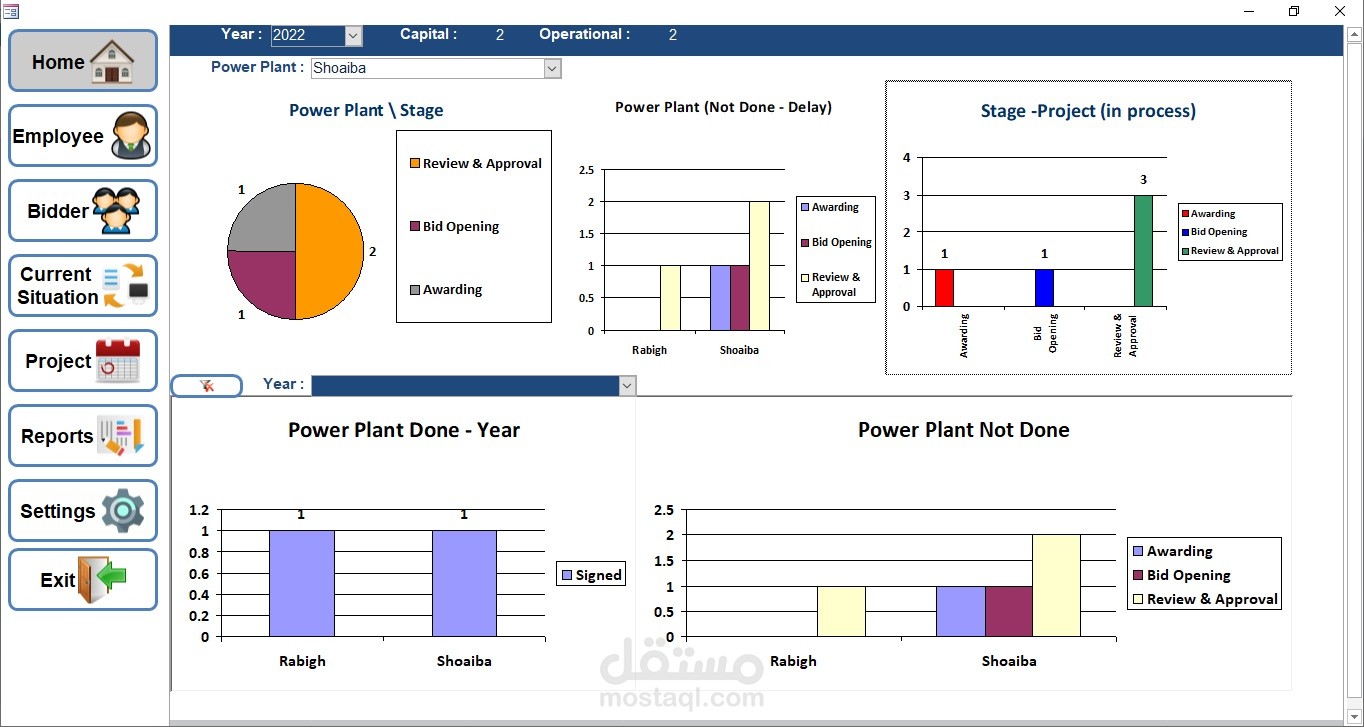The width and height of the screenshot is (1364, 727).
Task: Click red Awarding legend swatch in Stage-Project
Action: (x=1186, y=214)
